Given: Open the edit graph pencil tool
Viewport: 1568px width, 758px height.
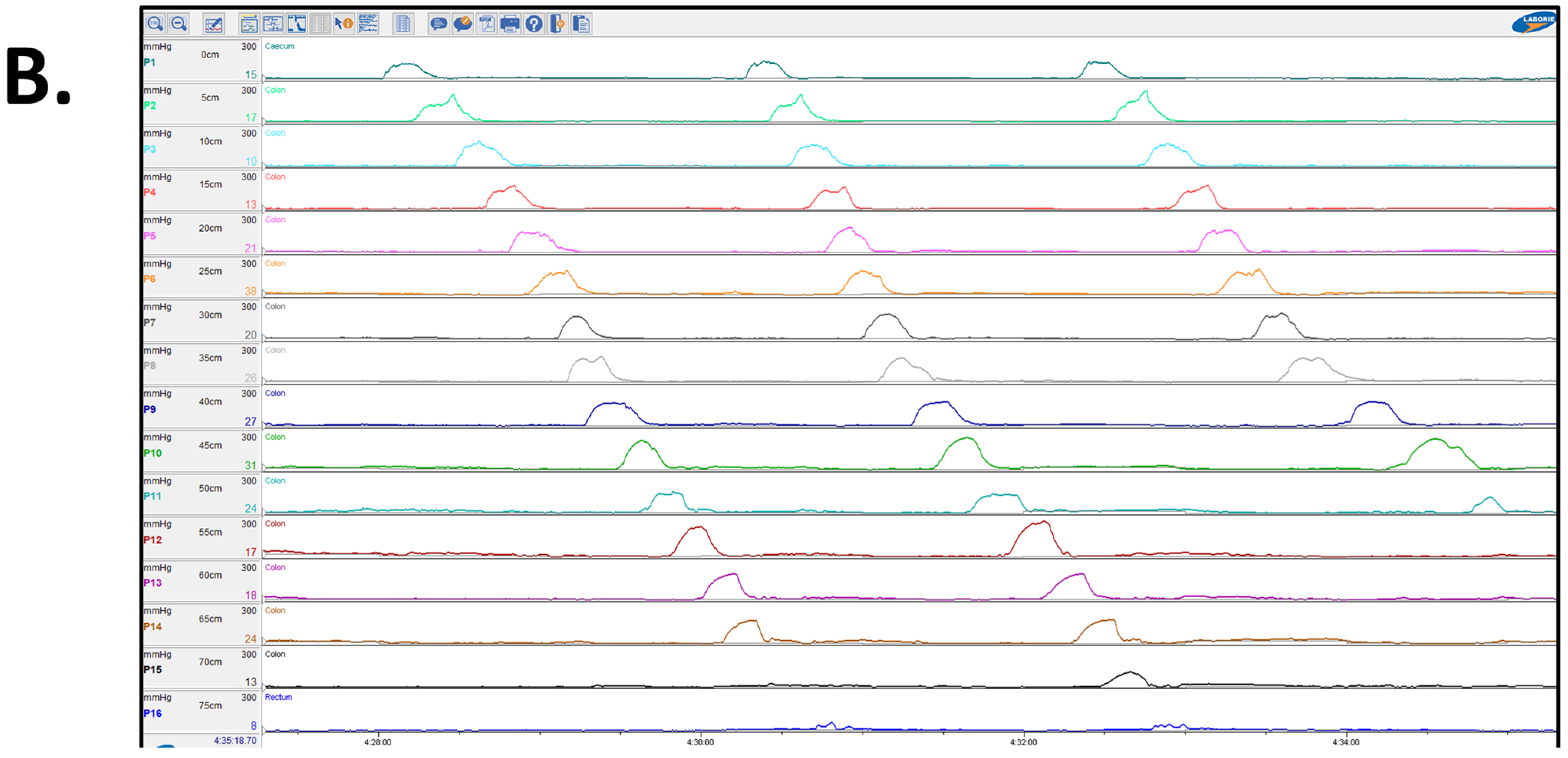Looking at the screenshot, I should pyautogui.click(x=214, y=24).
